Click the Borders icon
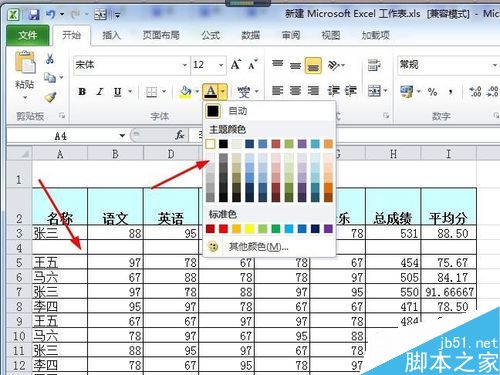This screenshot has width=500, height=375. coord(152,92)
